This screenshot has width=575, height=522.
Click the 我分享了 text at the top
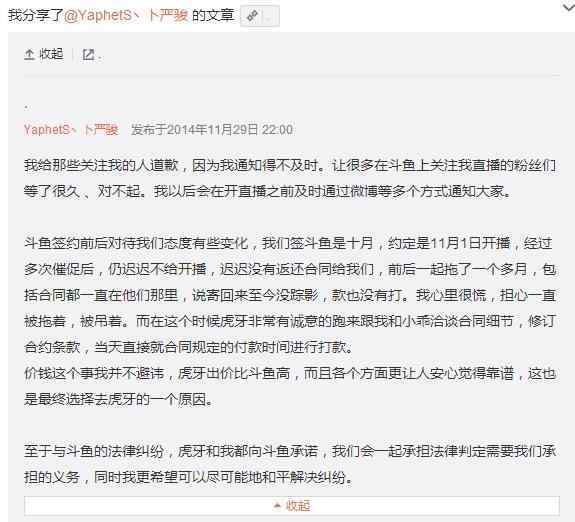36,15
